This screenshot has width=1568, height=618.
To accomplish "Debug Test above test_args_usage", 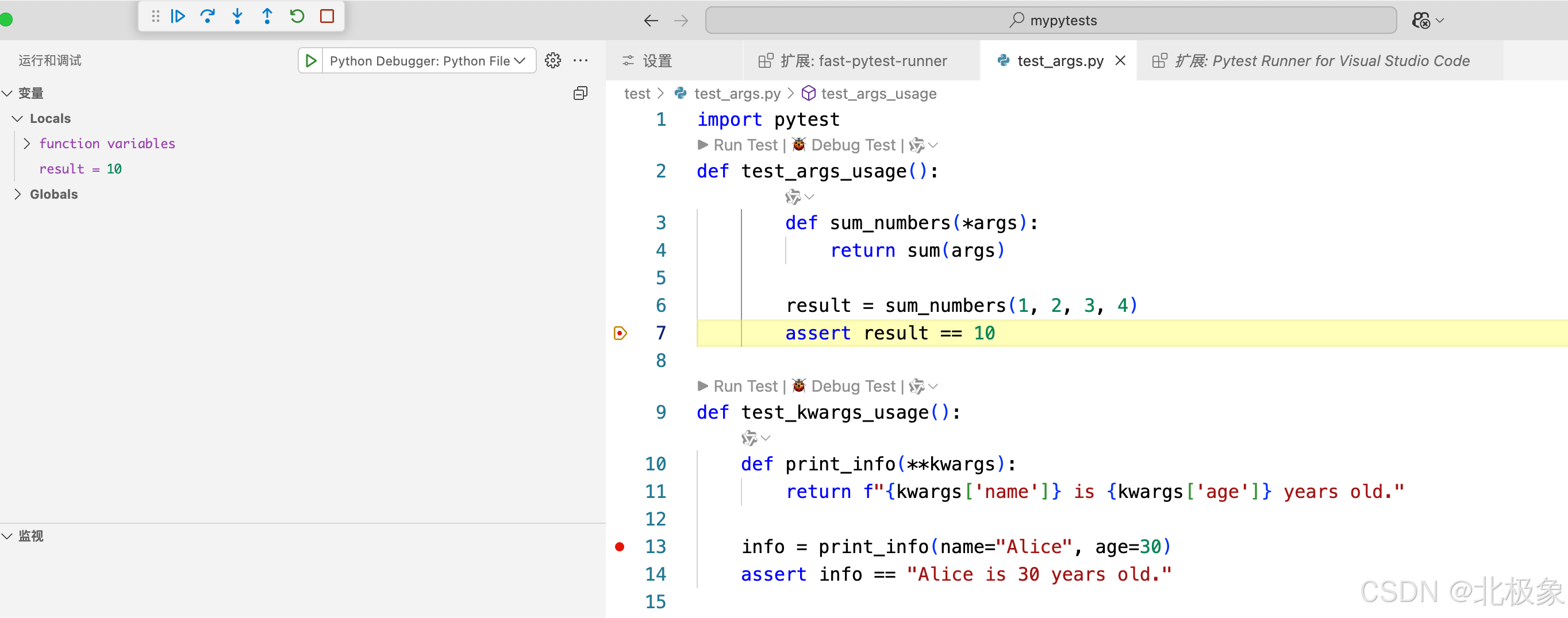I will [x=844, y=145].
